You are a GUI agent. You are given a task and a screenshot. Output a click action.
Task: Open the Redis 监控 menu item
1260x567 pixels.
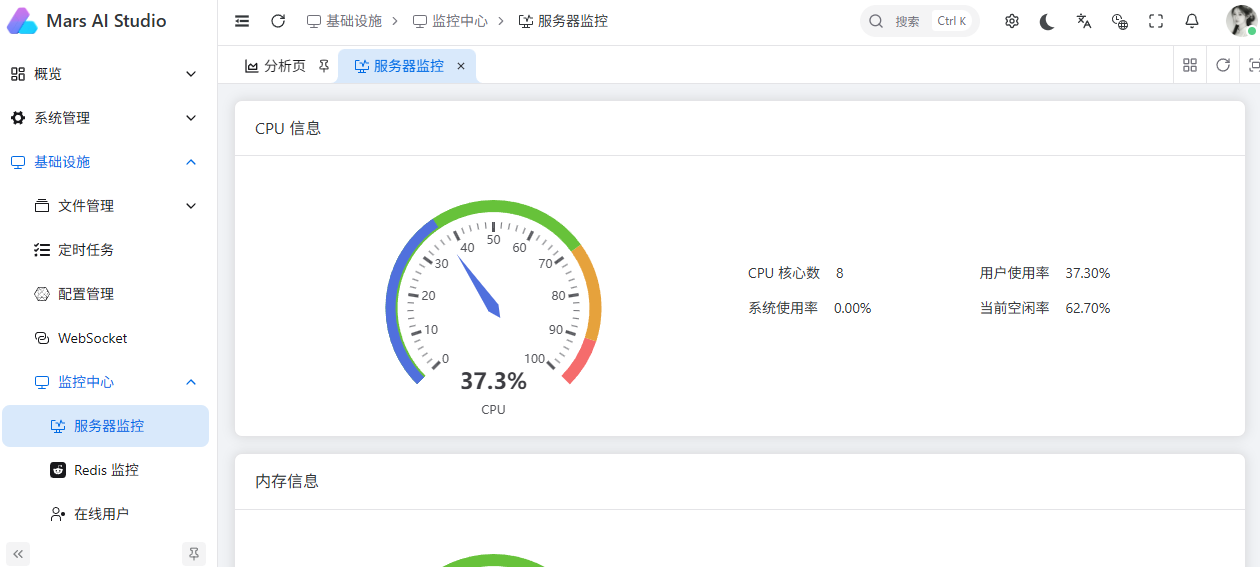click(104, 470)
